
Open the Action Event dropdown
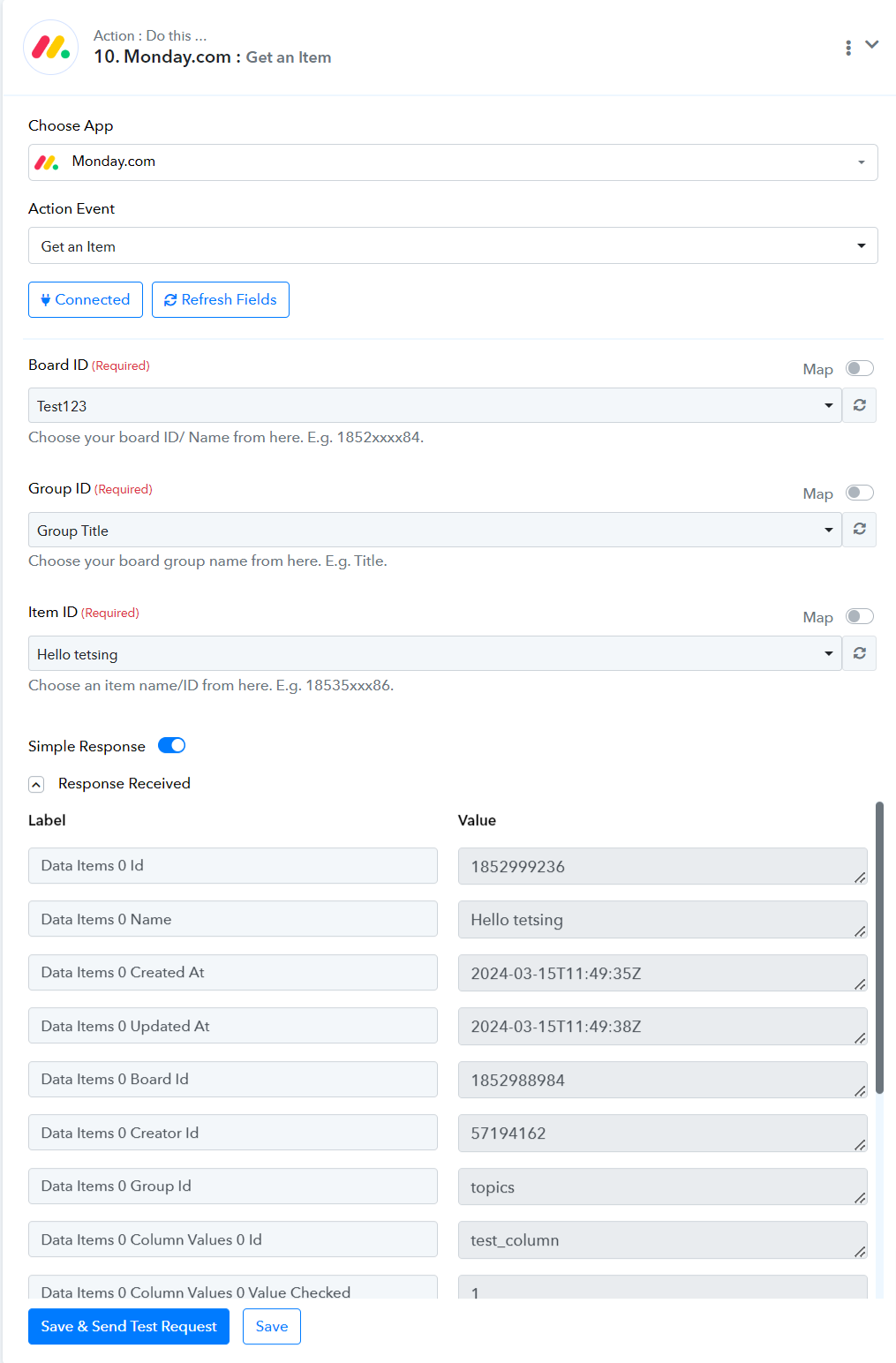tap(453, 245)
